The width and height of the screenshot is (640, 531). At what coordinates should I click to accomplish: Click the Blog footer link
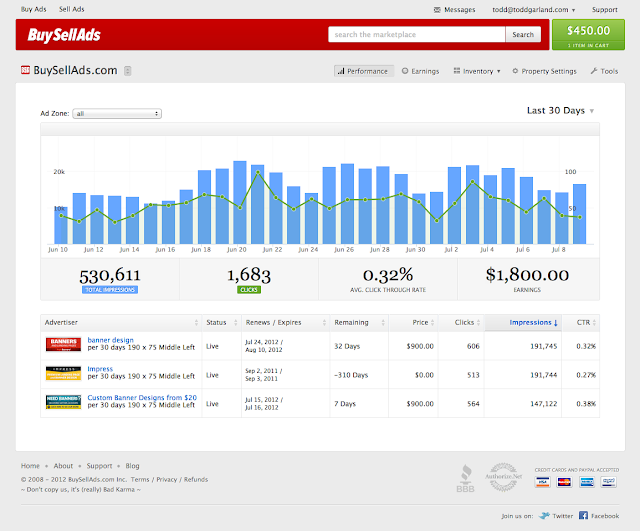132,466
